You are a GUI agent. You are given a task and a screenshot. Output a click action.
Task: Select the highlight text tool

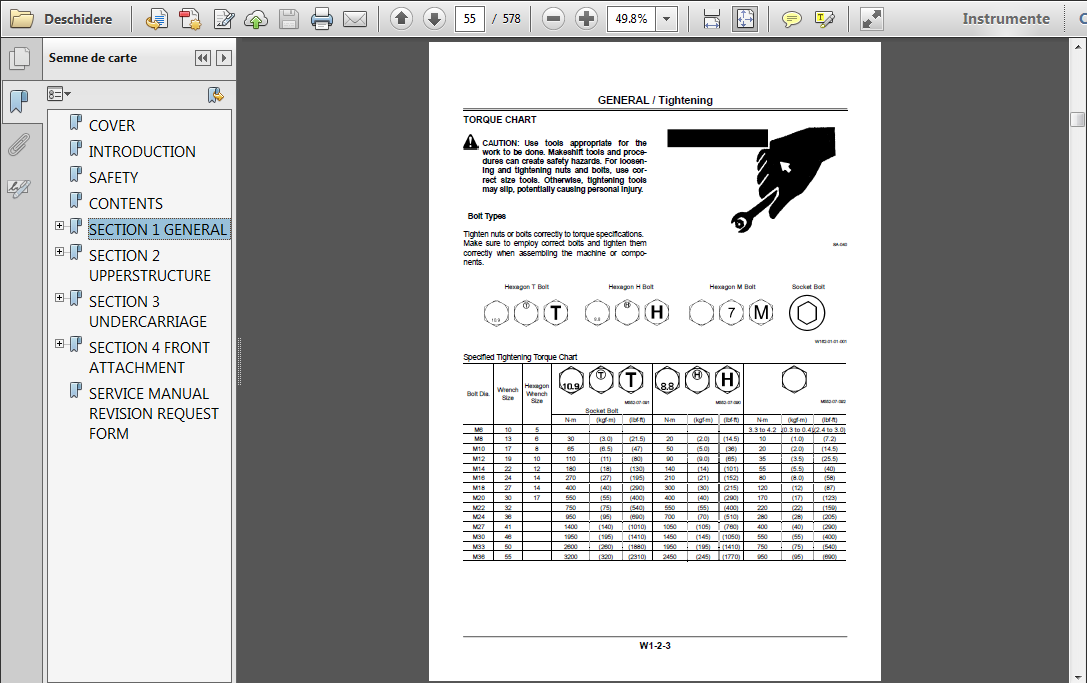coord(824,19)
